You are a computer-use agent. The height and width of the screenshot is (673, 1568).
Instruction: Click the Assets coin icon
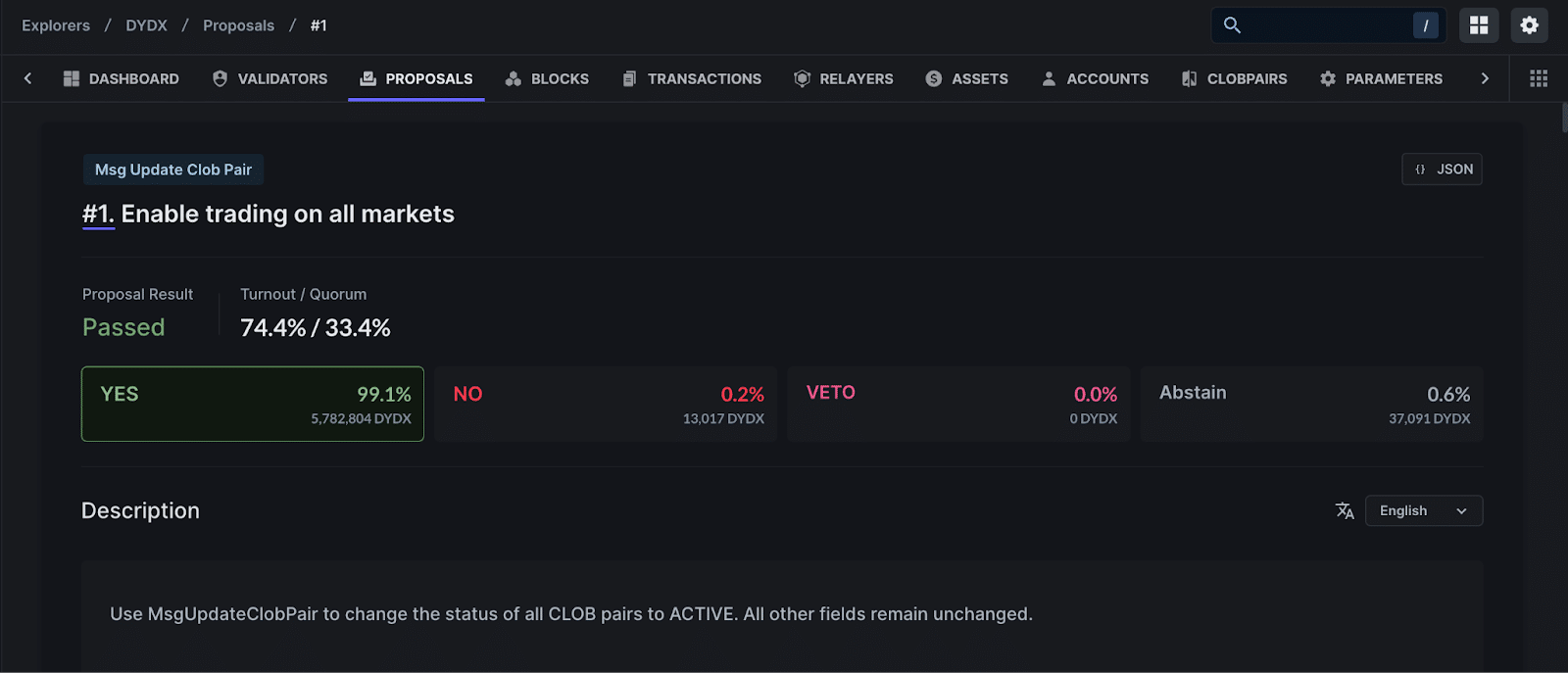point(934,78)
